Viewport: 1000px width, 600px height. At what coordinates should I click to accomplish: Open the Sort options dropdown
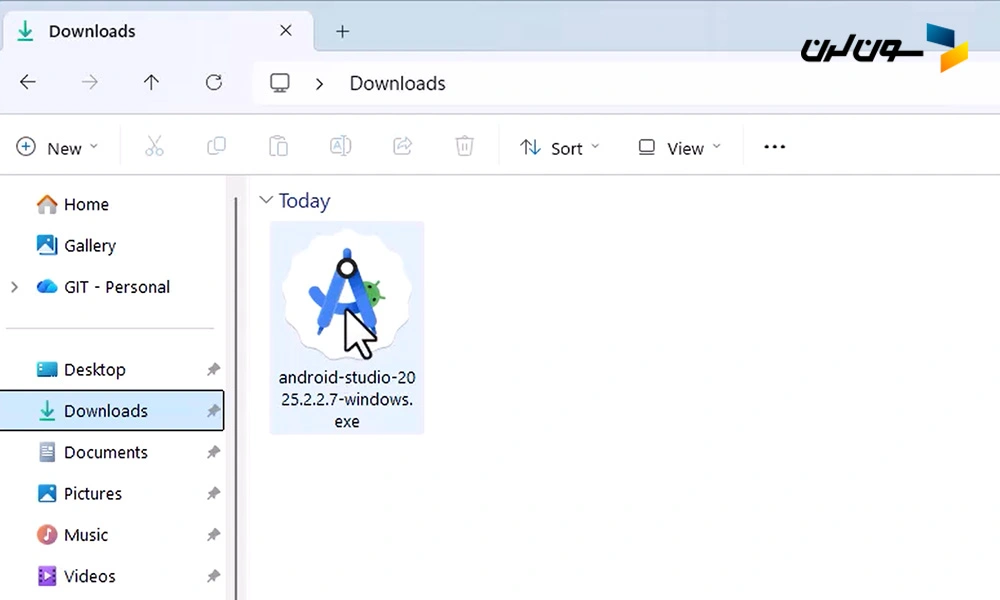tap(560, 148)
